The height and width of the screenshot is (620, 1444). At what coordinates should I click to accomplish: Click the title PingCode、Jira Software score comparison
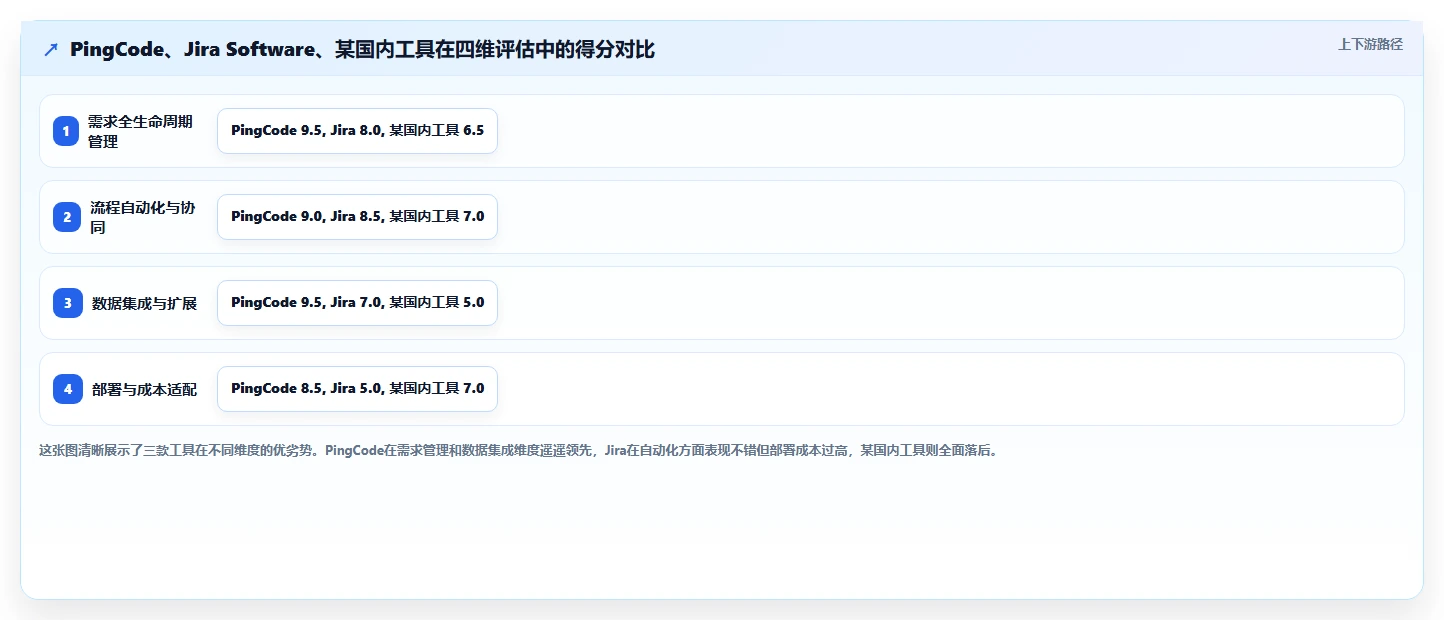(x=363, y=50)
